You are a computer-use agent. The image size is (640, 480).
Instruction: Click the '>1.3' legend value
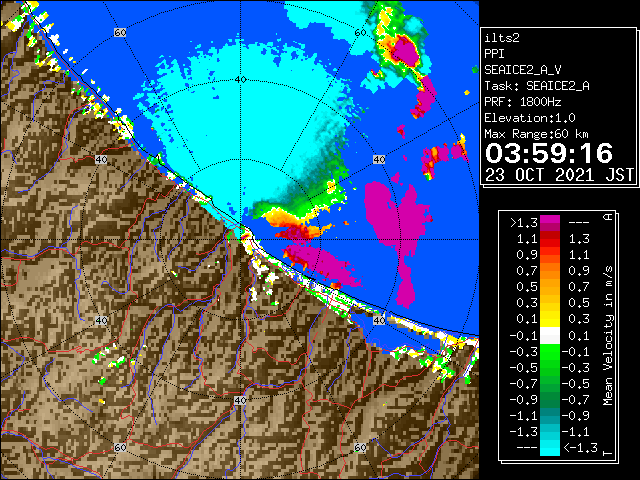[523, 222]
